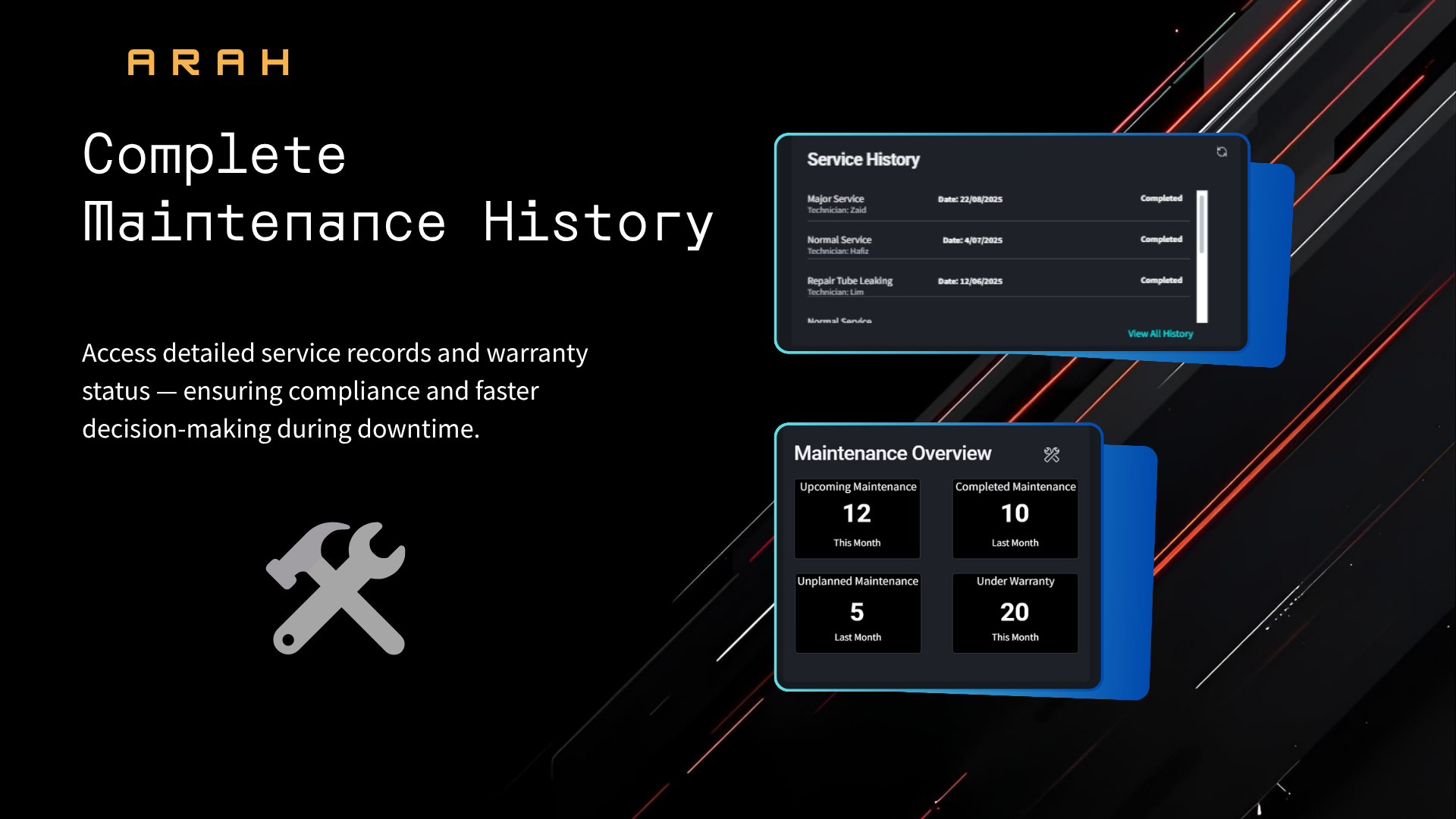The height and width of the screenshot is (819, 1456).
Task: Open the View All History link
Action: (1159, 334)
